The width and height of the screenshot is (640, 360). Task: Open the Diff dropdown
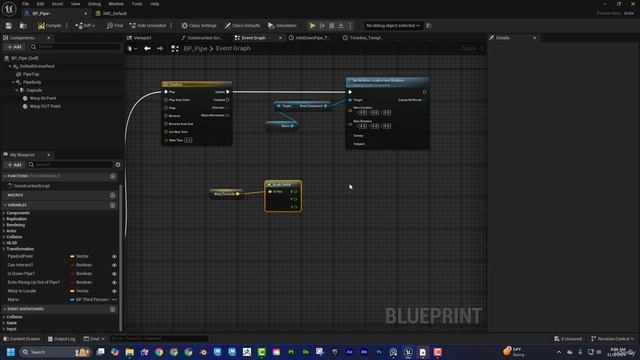[85, 25]
